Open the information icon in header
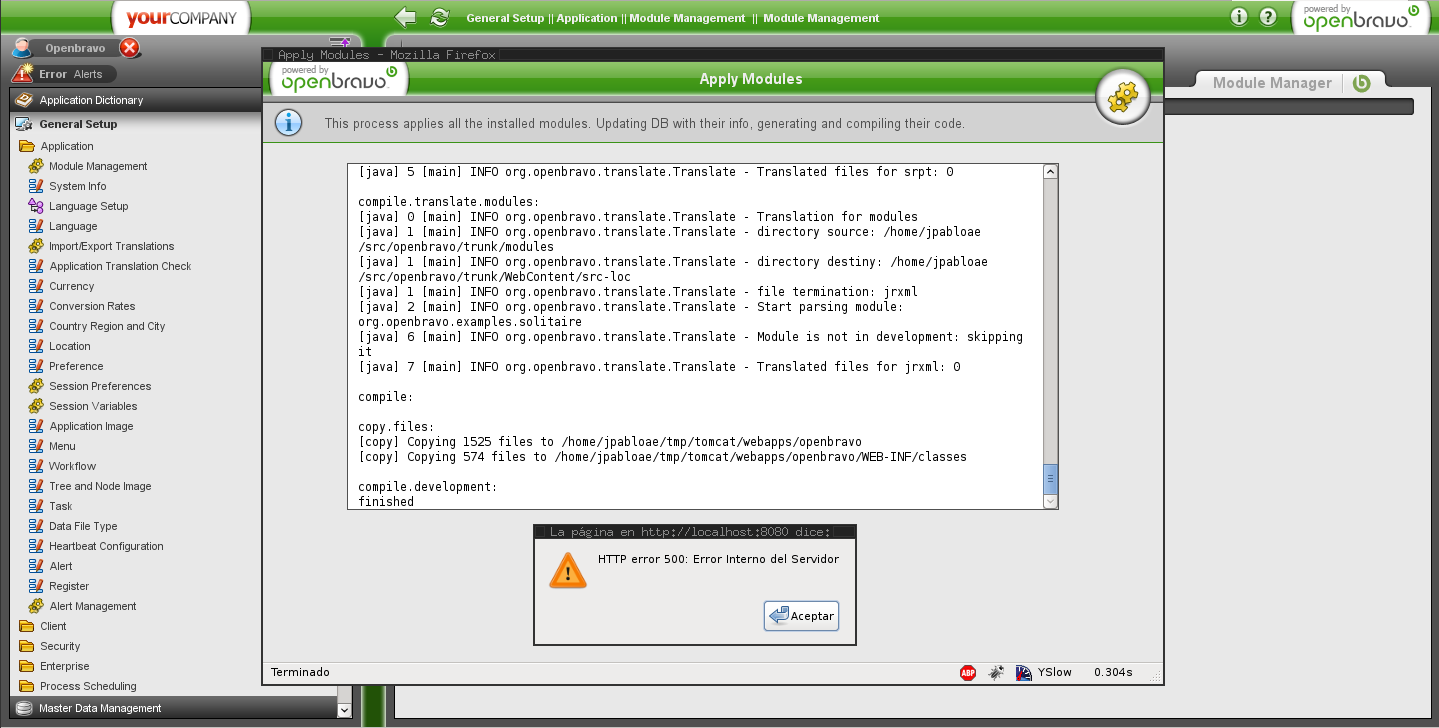Screen dimensions: 1439x728 (x=1239, y=17)
